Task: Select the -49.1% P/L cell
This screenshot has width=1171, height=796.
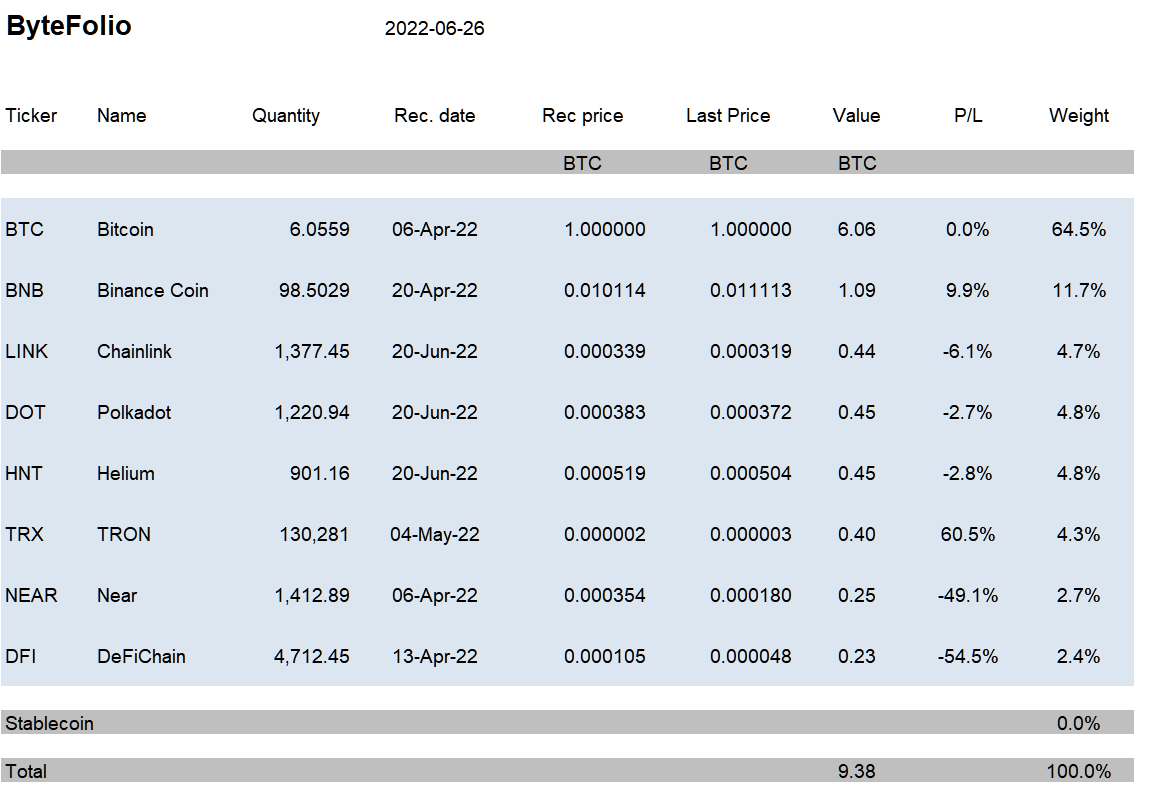Action: pyautogui.click(x=968, y=597)
